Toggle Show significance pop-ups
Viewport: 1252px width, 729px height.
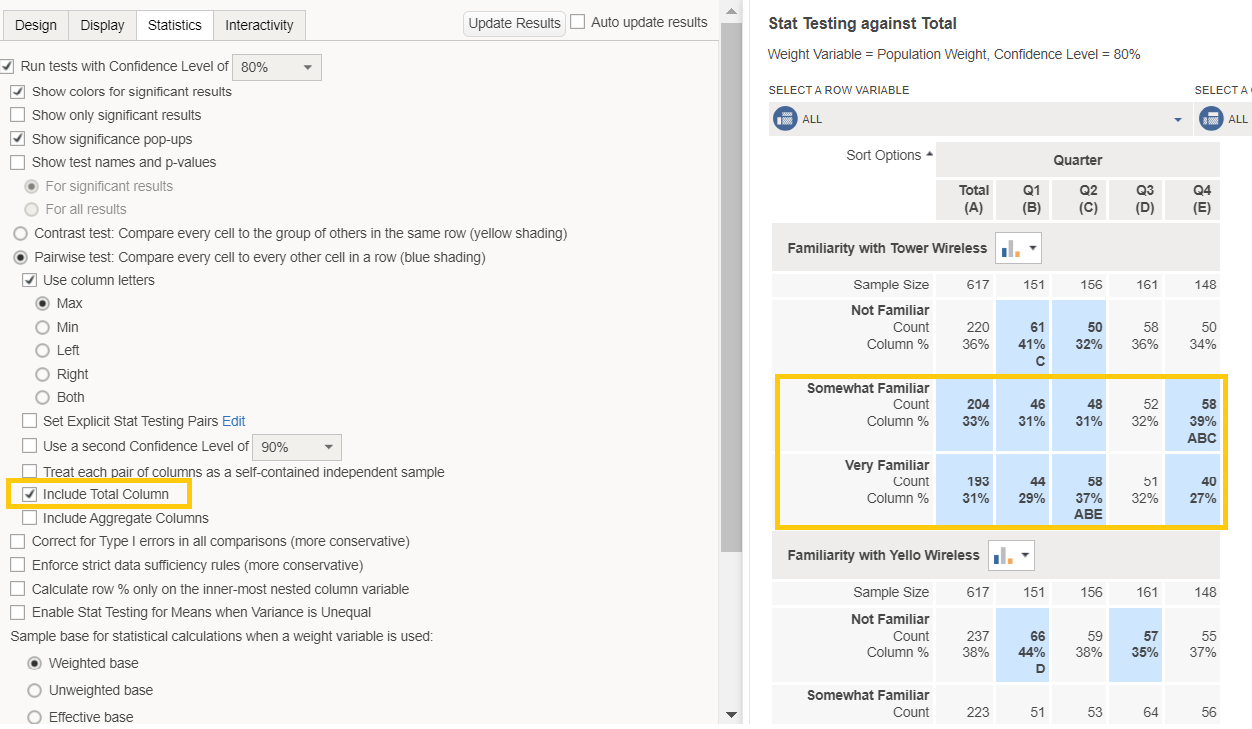tap(18, 139)
